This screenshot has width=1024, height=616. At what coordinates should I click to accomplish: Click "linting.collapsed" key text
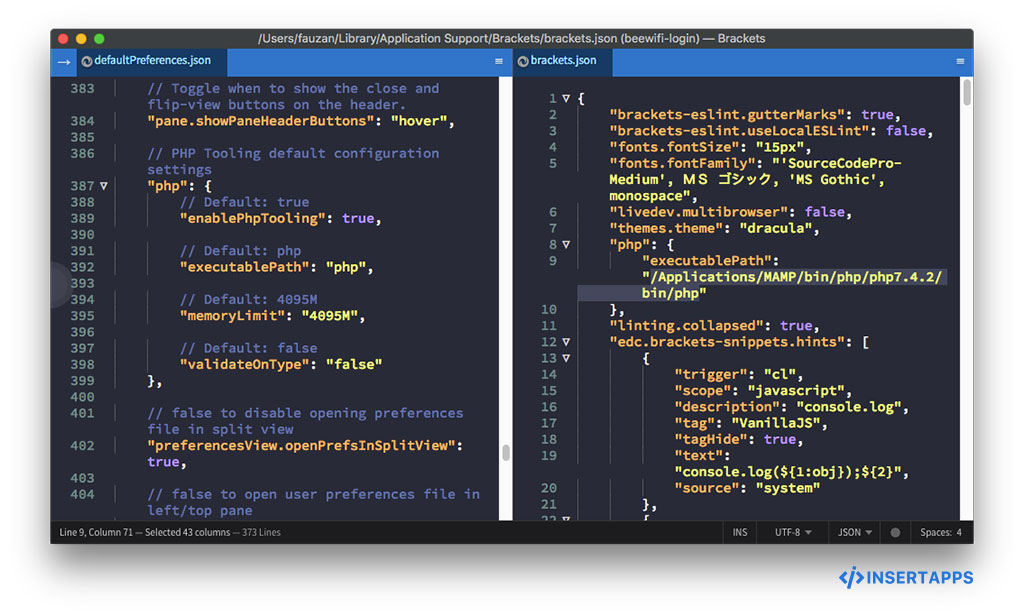(686, 326)
